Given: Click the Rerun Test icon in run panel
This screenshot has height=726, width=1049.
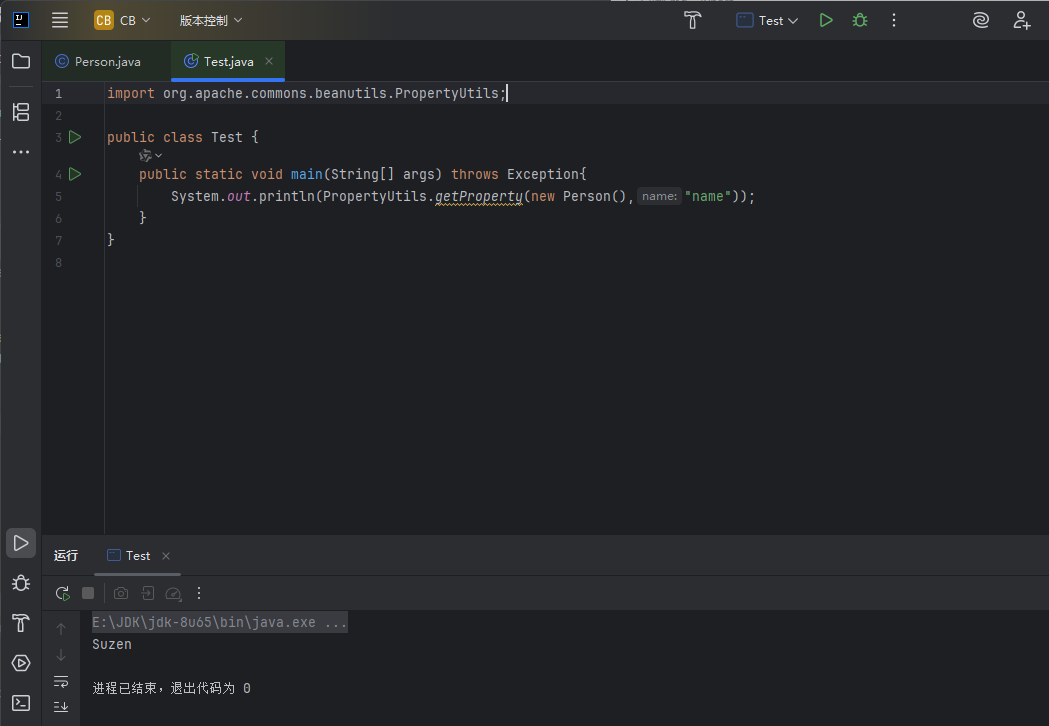Looking at the screenshot, I should [x=62, y=593].
